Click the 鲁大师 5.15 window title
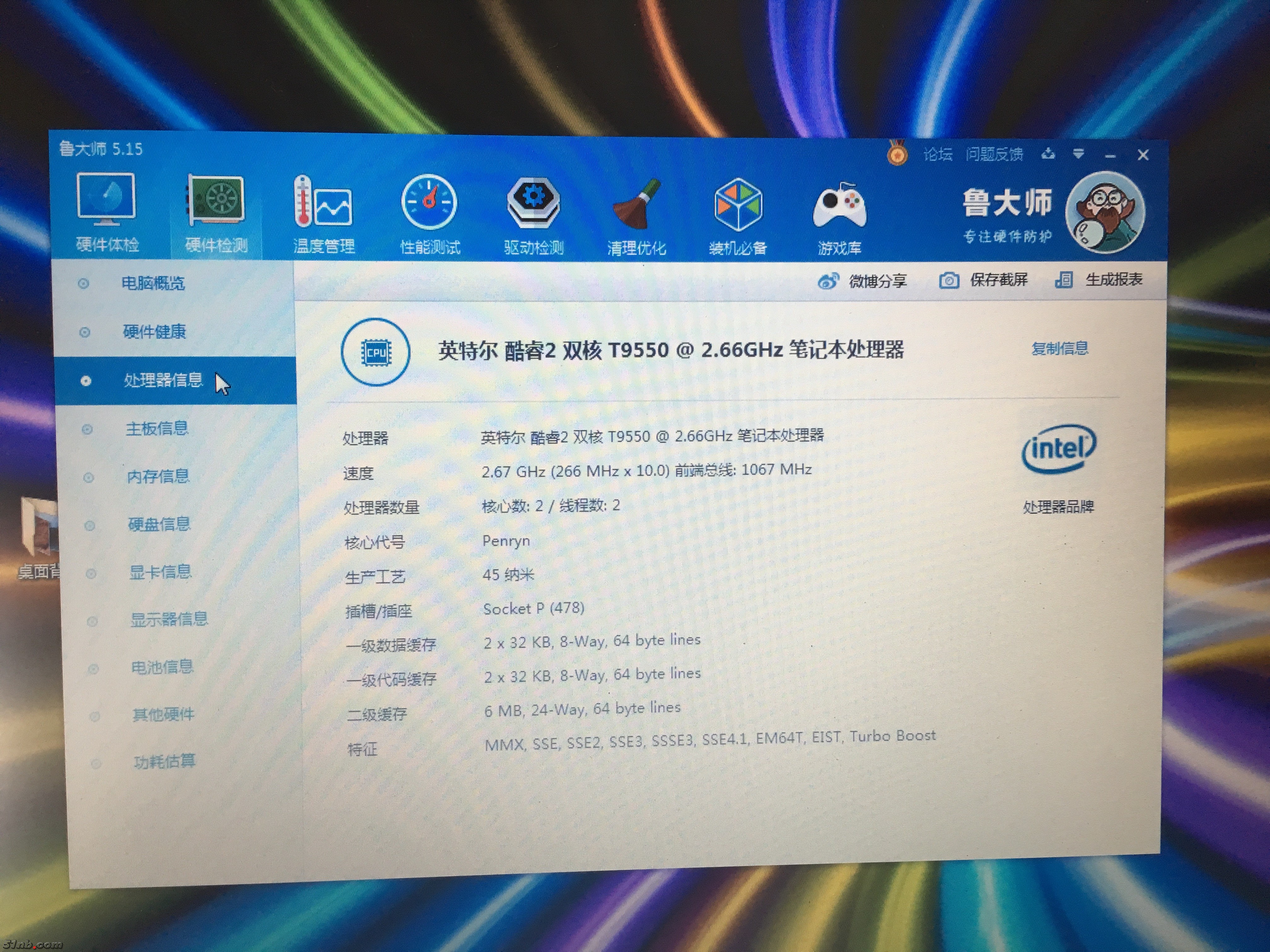This screenshot has height=952, width=1270. [x=100, y=149]
